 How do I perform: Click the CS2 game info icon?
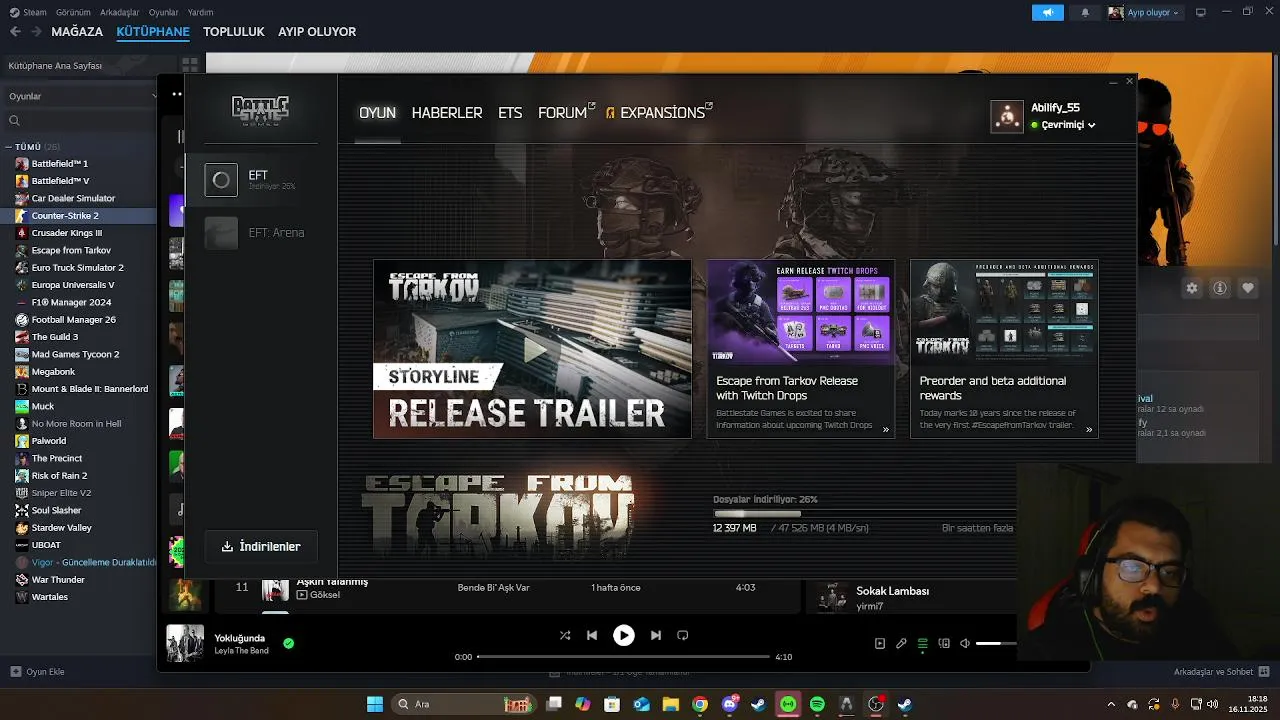(1220, 288)
